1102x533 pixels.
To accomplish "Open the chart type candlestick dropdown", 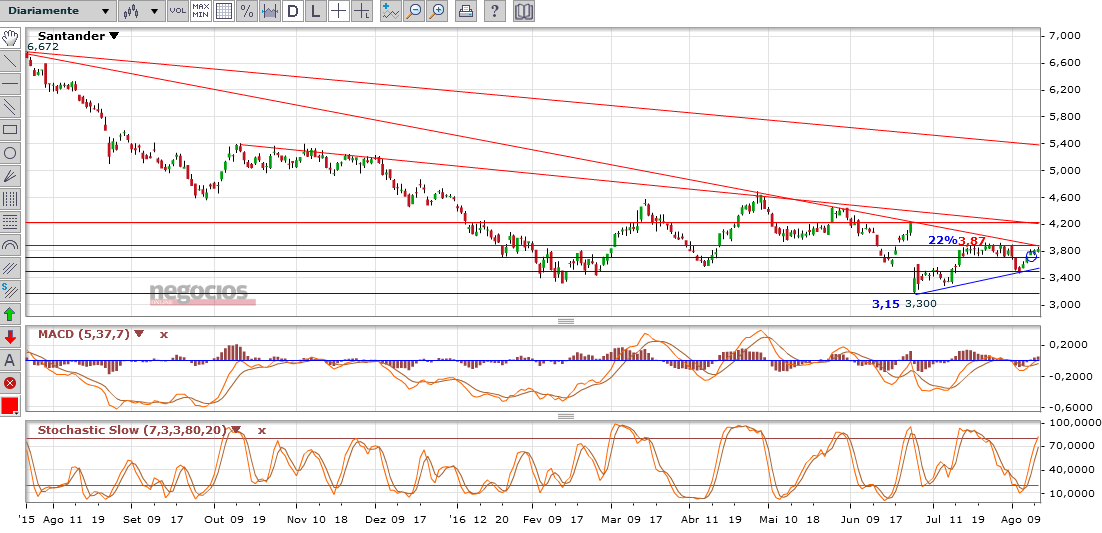I will [x=140, y=12].
